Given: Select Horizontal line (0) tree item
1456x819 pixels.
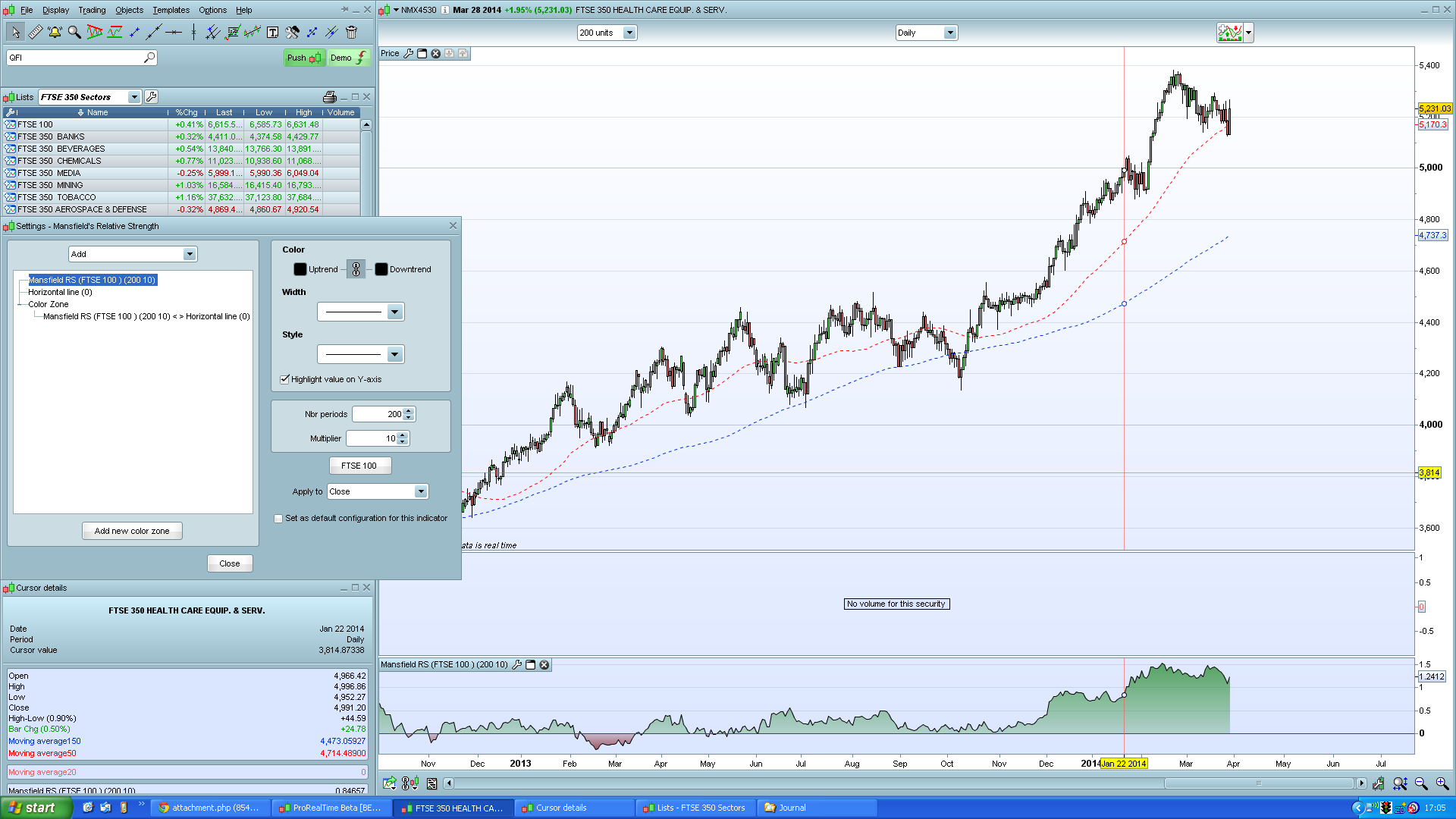Looking at the screenshot, I should point(60,292).
